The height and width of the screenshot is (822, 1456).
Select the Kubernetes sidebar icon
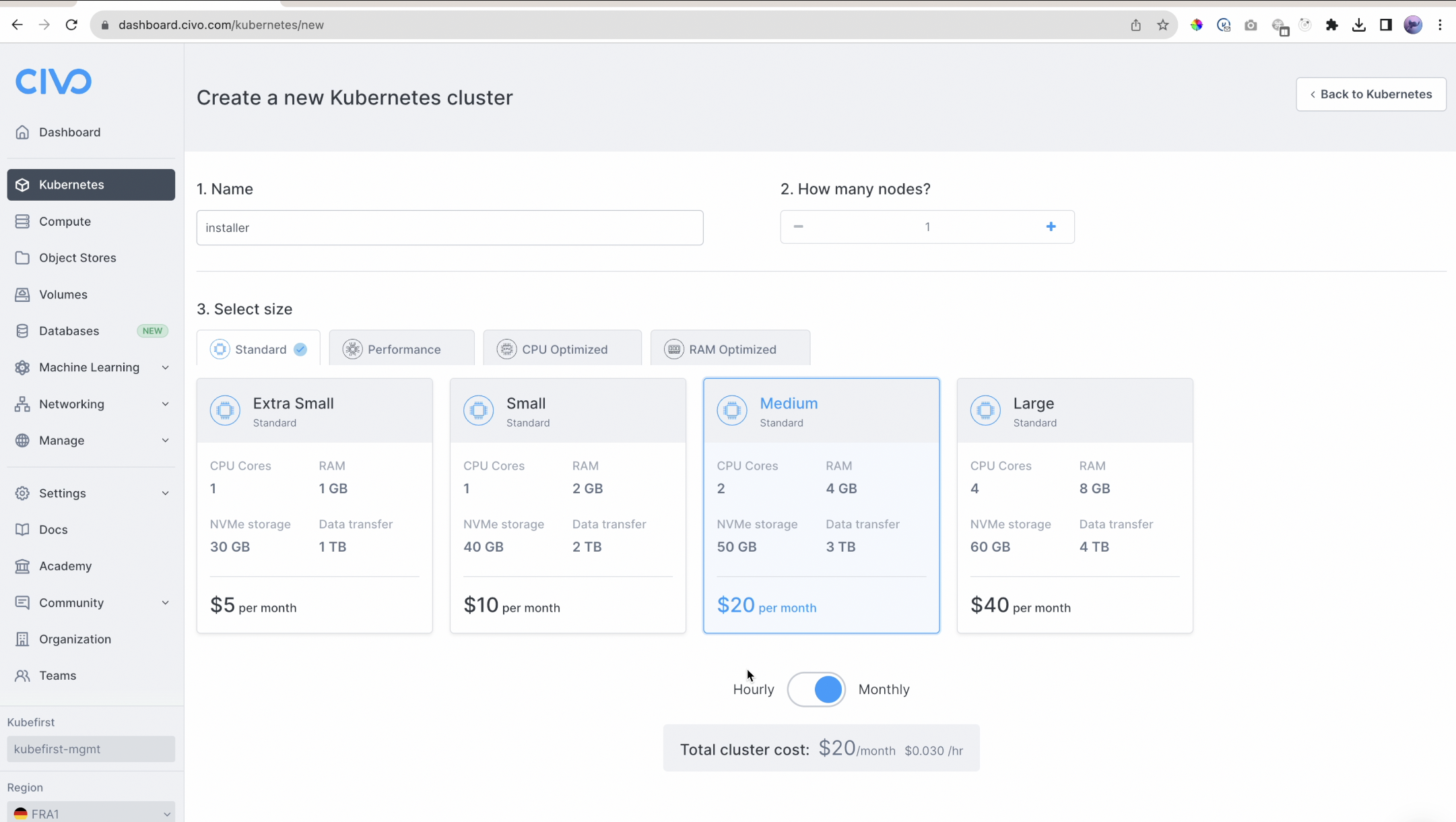coord(22,184)
